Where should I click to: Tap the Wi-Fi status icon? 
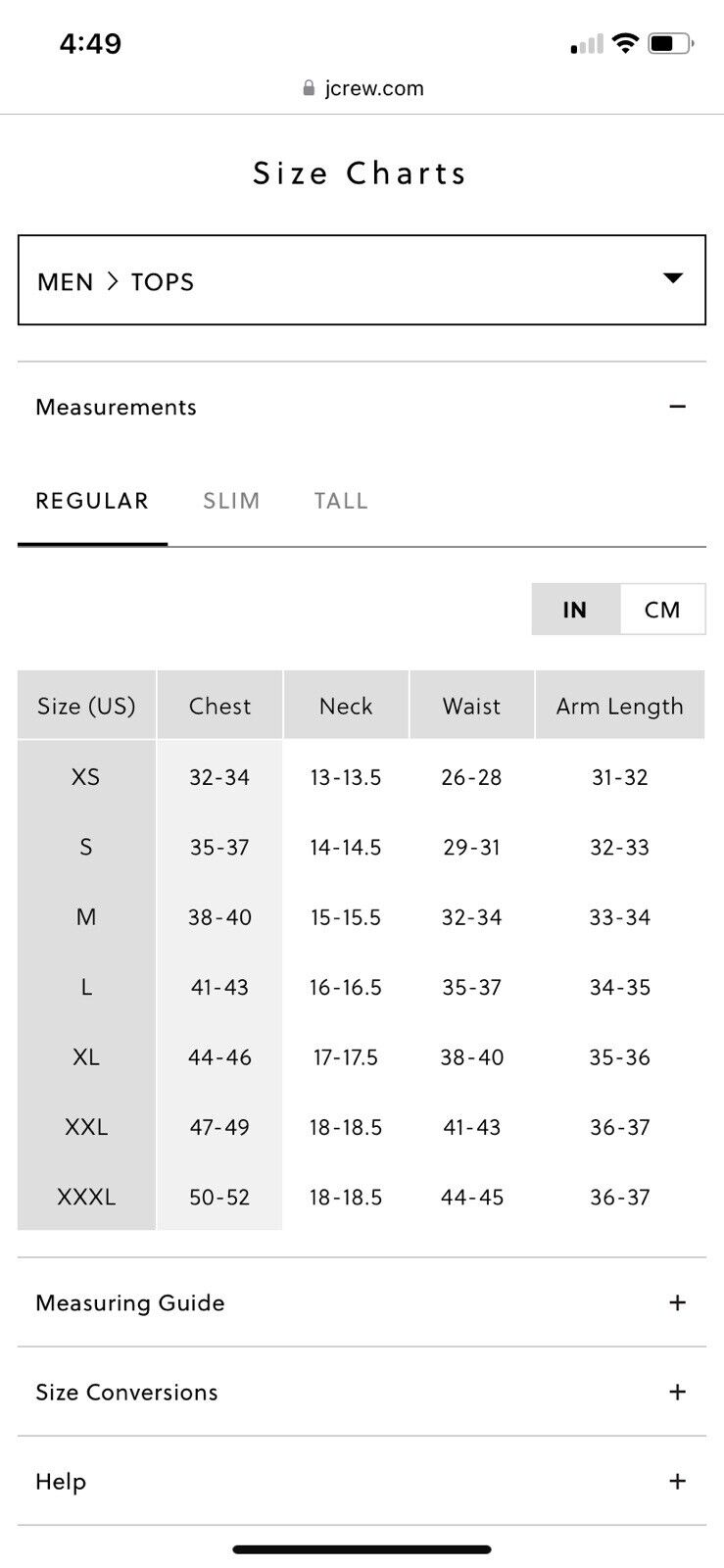(625, 43)
